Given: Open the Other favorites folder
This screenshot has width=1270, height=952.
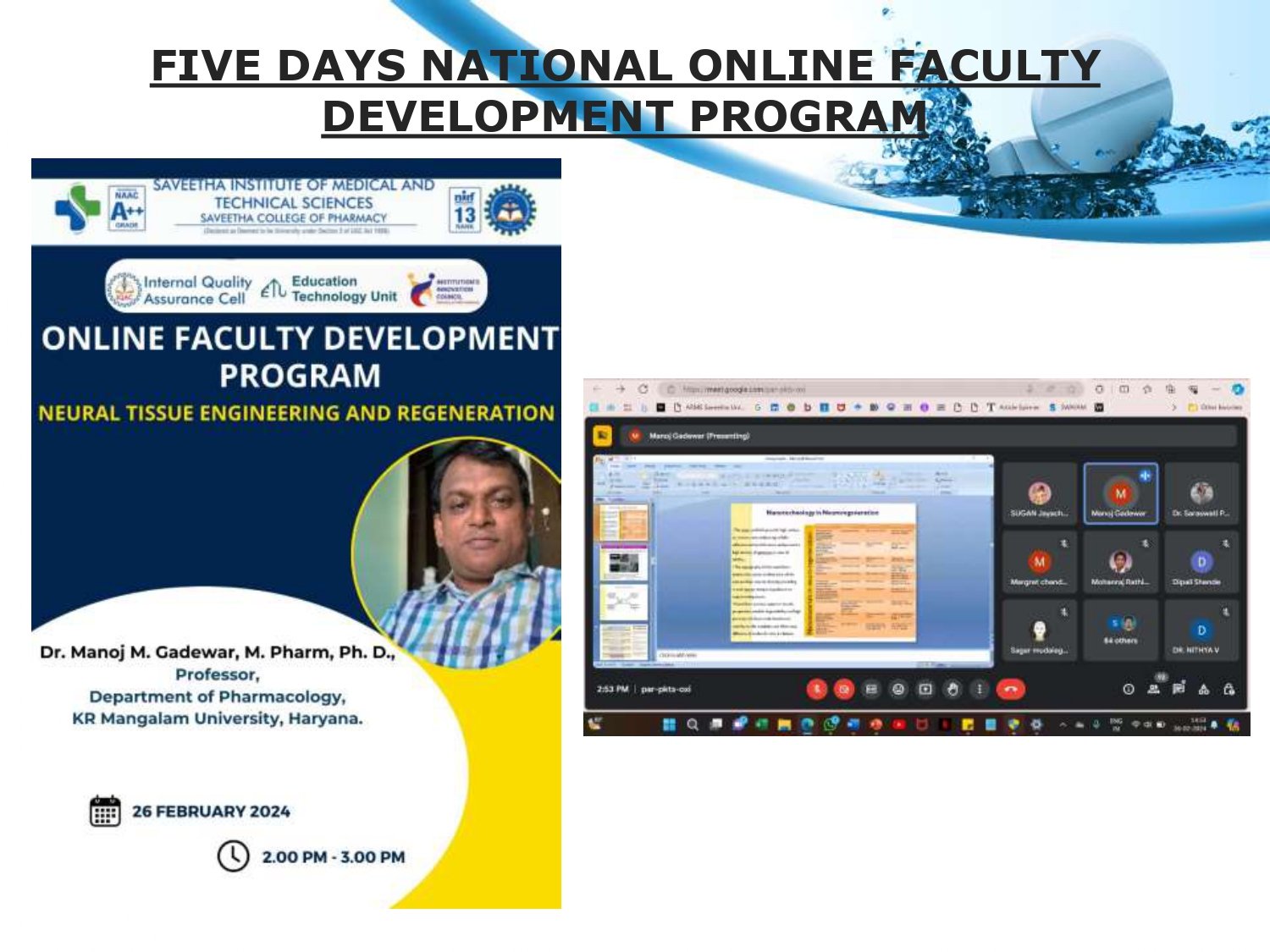Looking at the screenshot, I should pyautogui.click(x=1215, y=407).
